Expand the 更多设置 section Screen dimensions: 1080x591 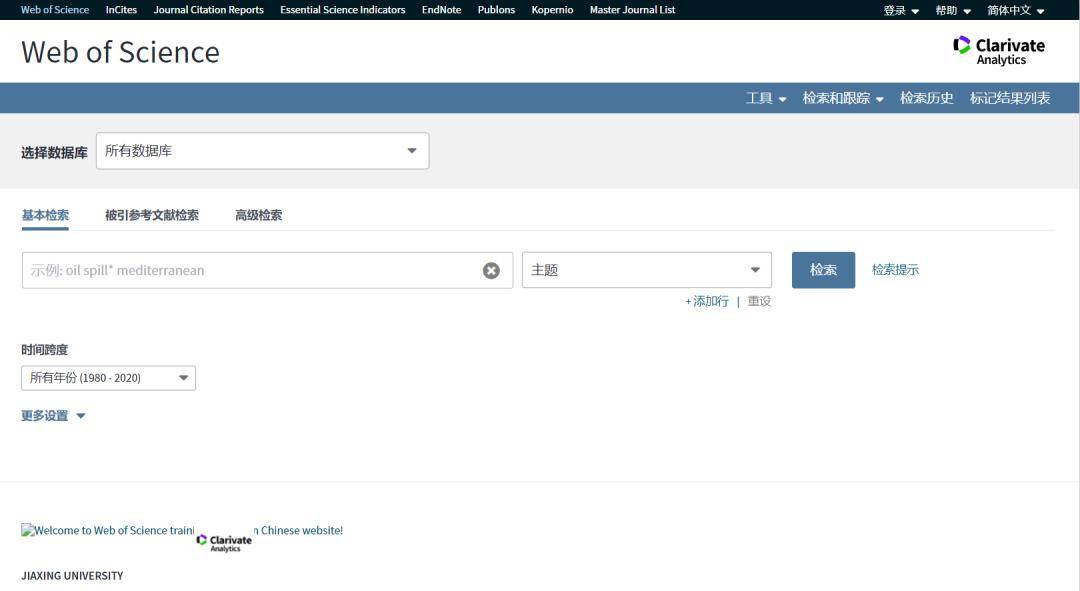tap(53, 416)
